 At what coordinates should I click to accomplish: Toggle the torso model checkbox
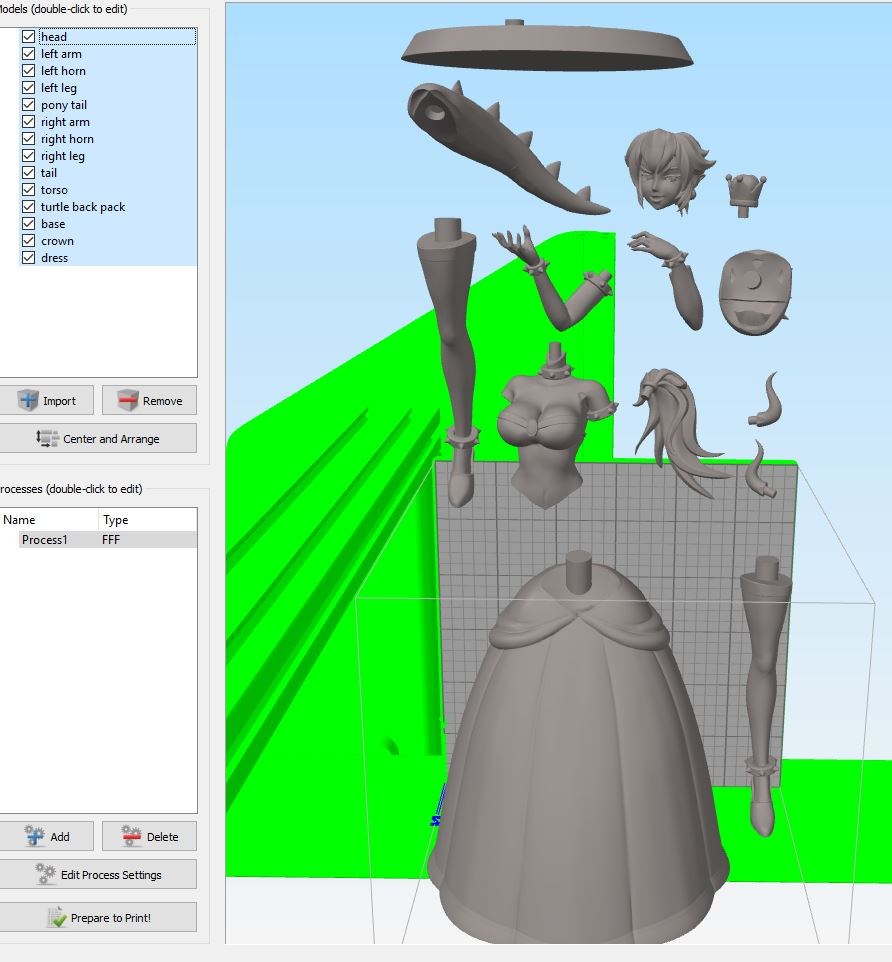point(28,190)
